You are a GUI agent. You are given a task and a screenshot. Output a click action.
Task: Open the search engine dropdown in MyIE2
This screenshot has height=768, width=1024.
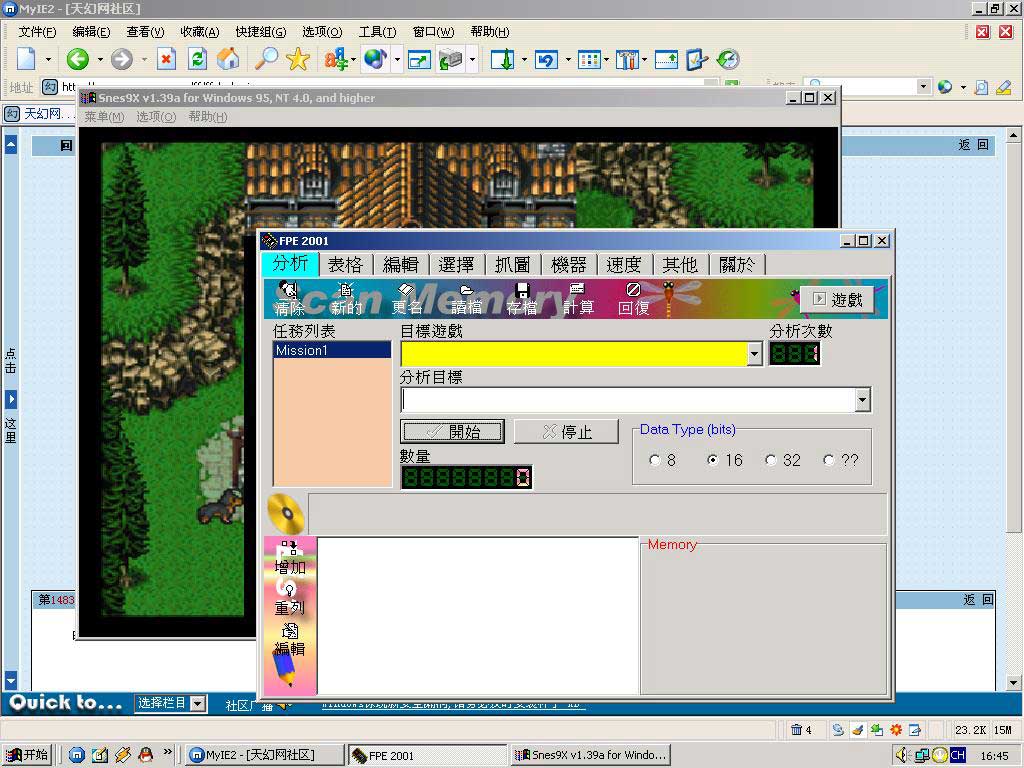923,86
